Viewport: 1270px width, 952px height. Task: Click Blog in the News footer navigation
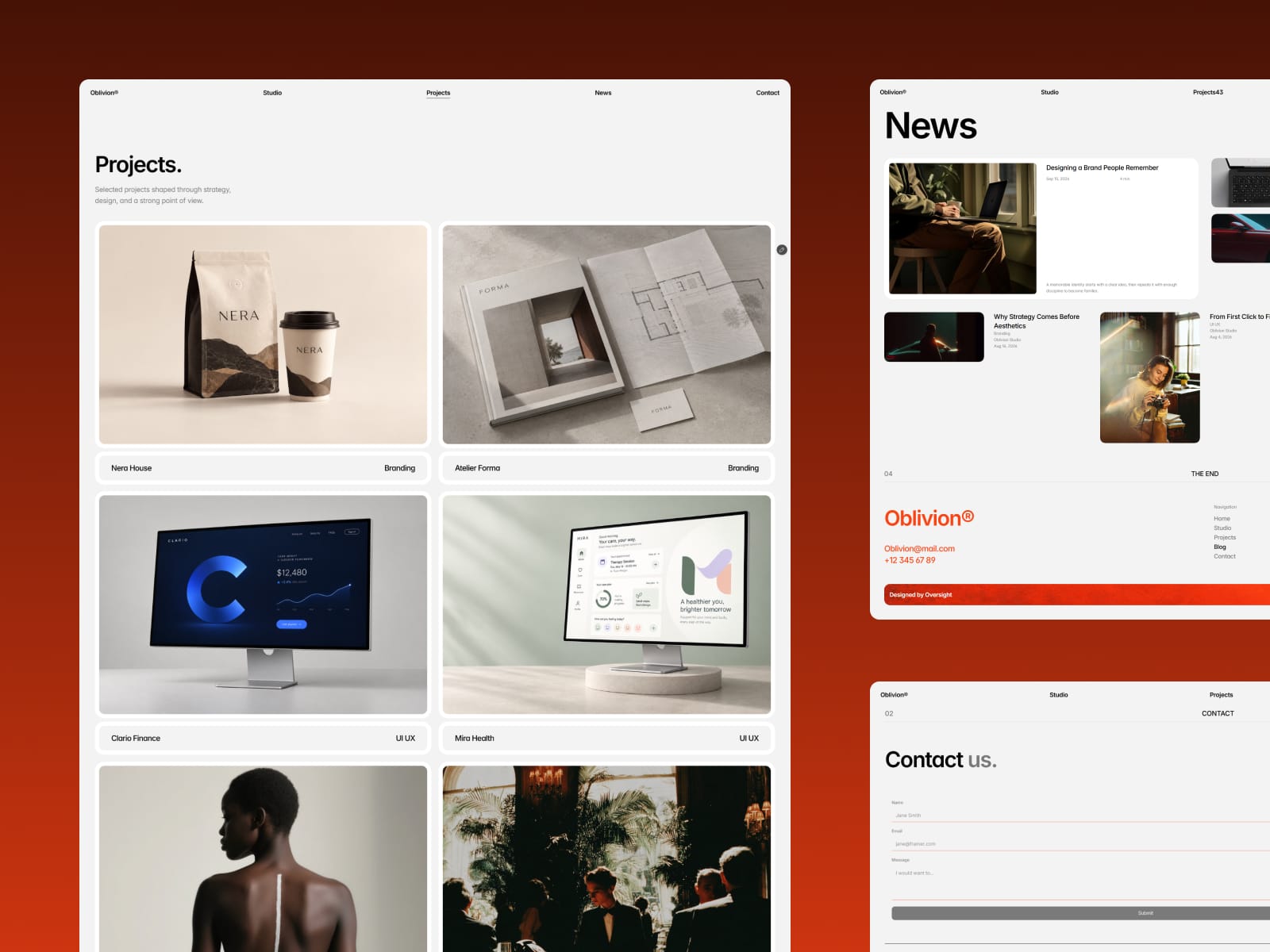[1220, 547]
